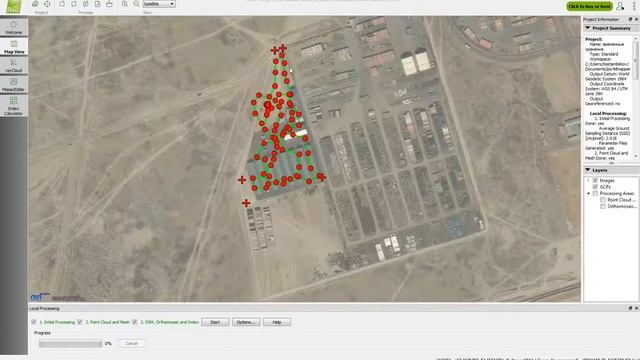Open the Satellite map type dropdown
The height and width of the screenshot is (360, 640).
(159, 4)
